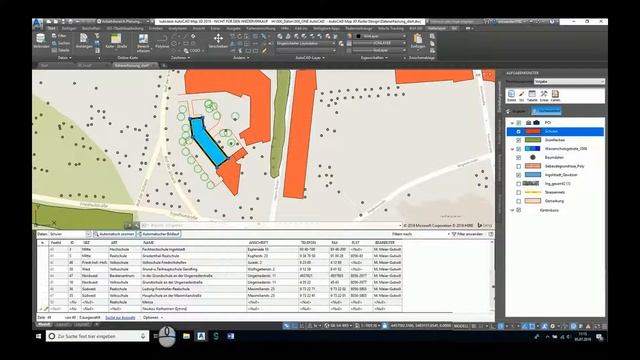The image size is (640, 360).
Task: Click the data table vertical scrollbar
Action: click(x=491, y=276)
